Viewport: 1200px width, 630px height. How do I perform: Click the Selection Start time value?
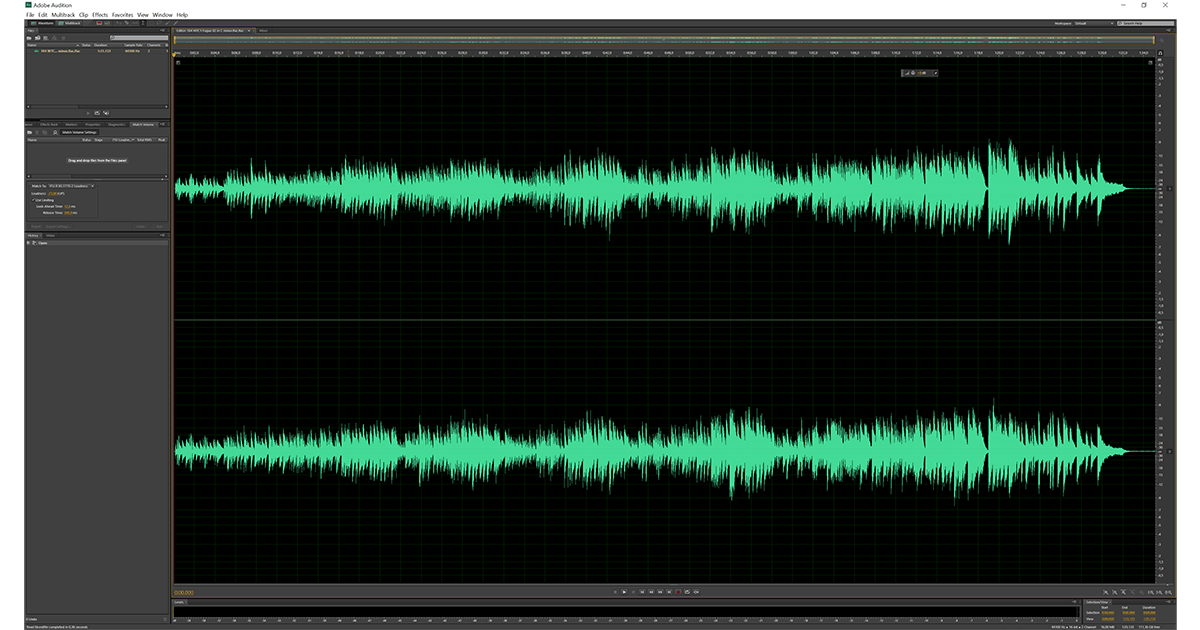(1108, 613)
